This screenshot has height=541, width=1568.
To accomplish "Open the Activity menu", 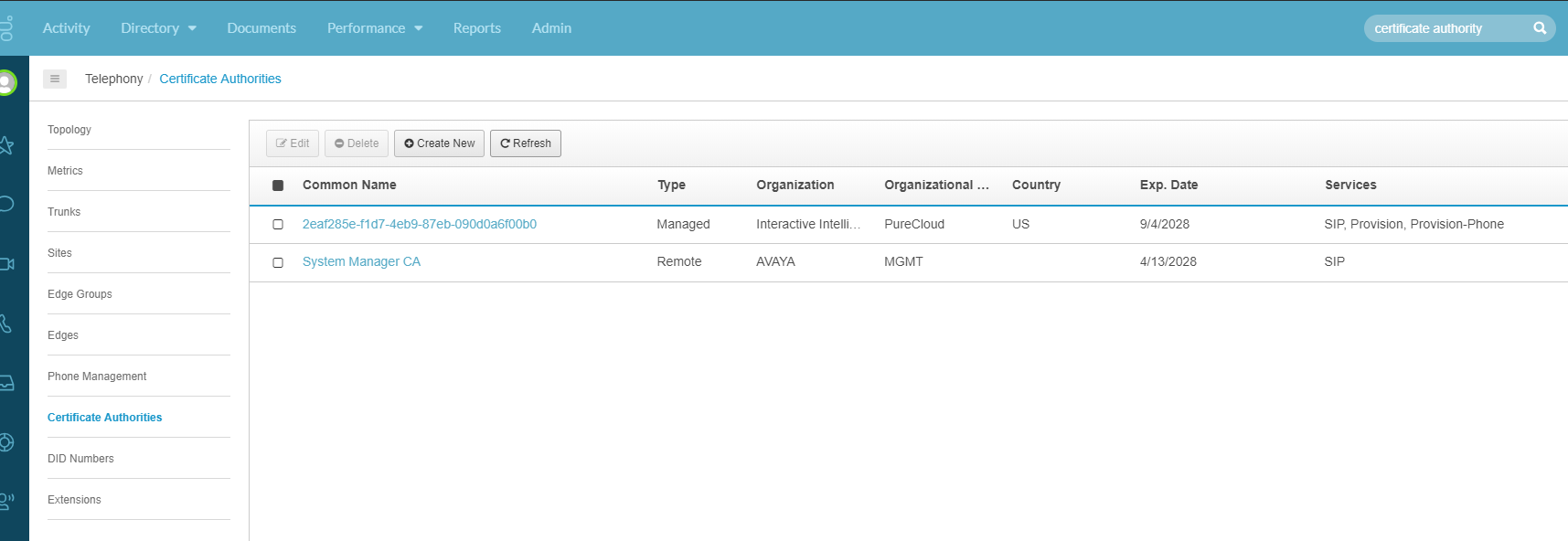I will (x=66, y=28).
